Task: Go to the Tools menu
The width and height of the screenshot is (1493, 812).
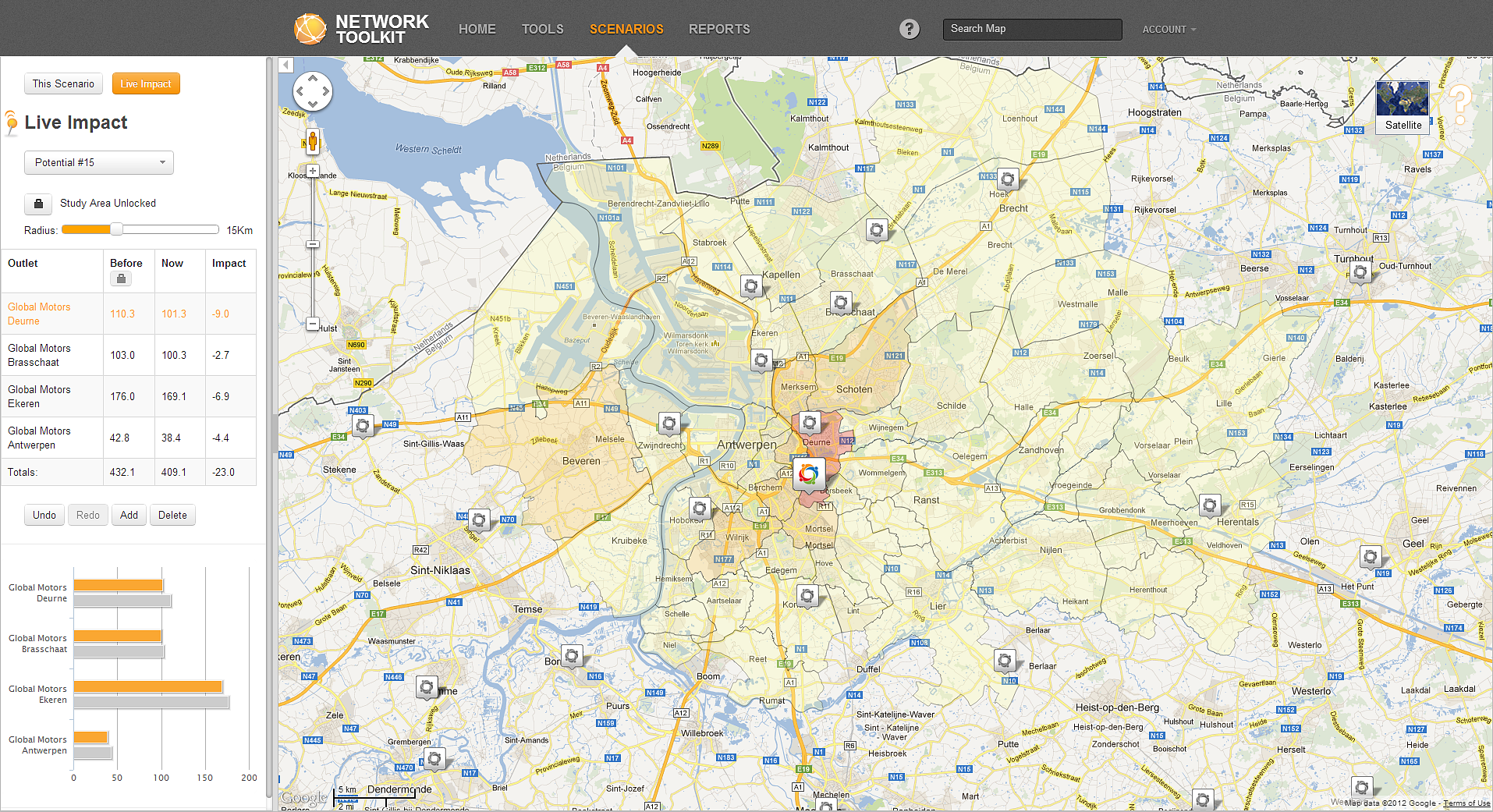Action: coord(542,29)
